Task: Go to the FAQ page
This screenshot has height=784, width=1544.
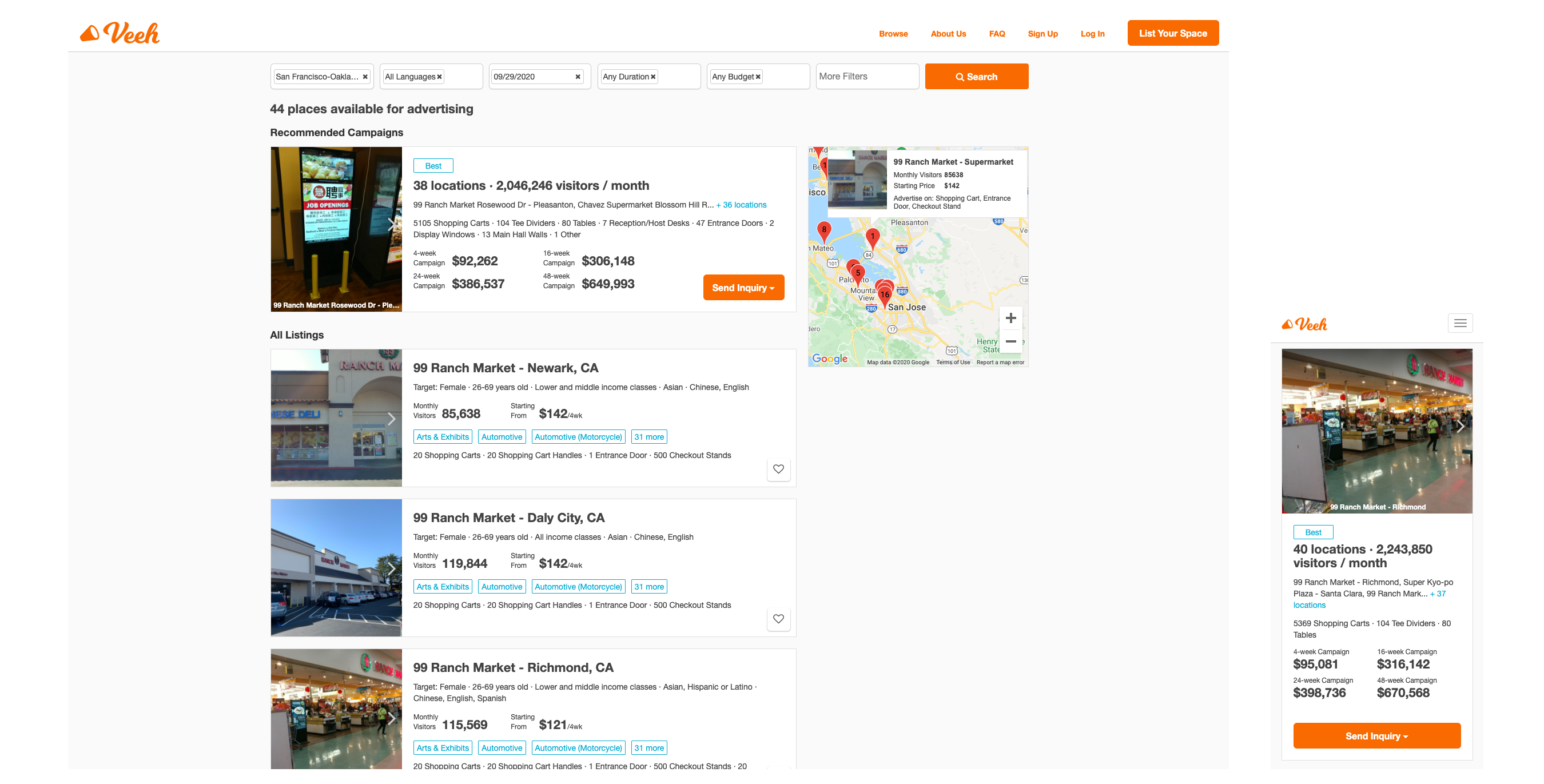Action: (997, 34)
